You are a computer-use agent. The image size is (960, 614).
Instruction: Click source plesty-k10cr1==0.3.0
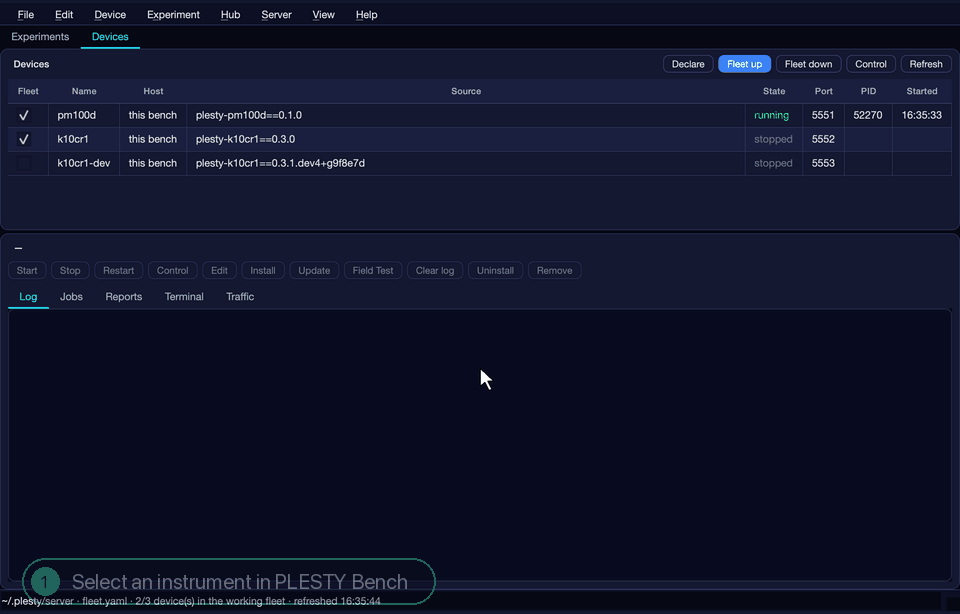pyautogui.click(x=246, y=139)
